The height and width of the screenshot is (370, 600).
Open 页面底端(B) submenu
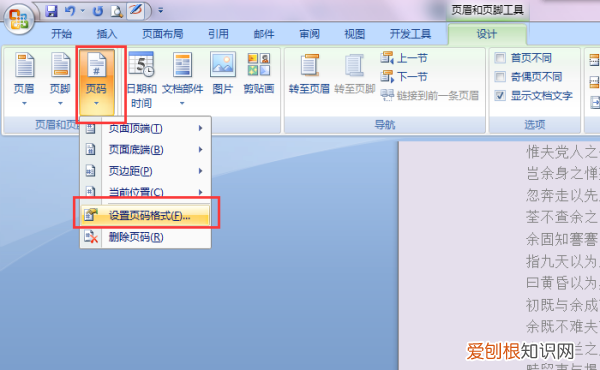pyautogui.click(x=145, y=150)
